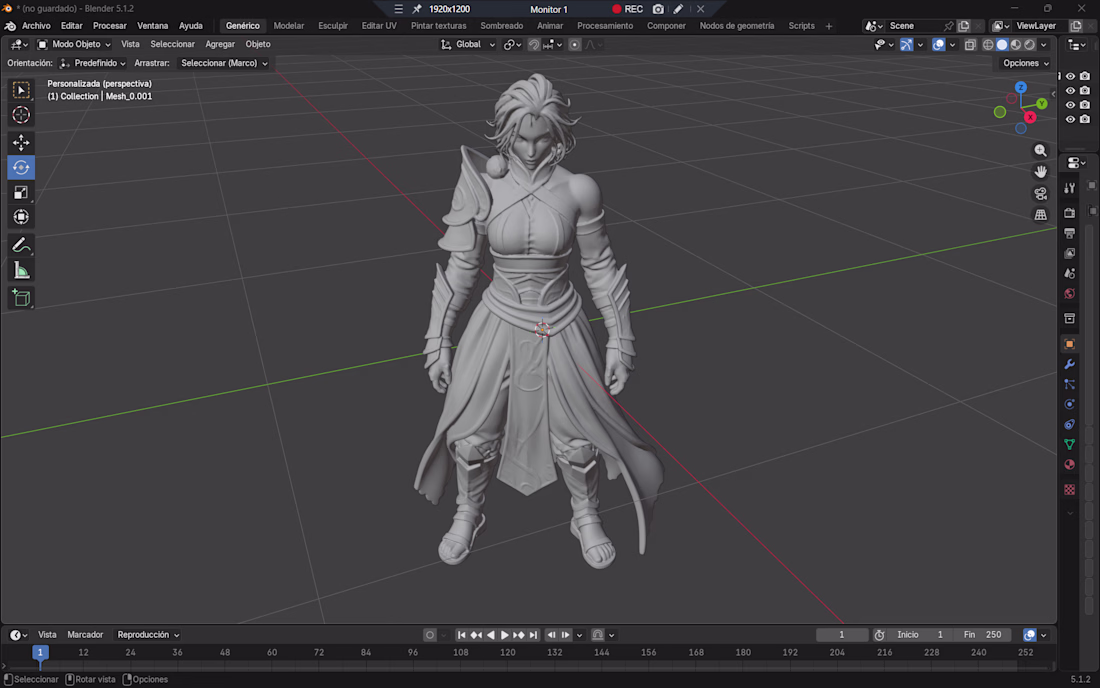Toggle camera view icon in viewport

point(1040,193)
